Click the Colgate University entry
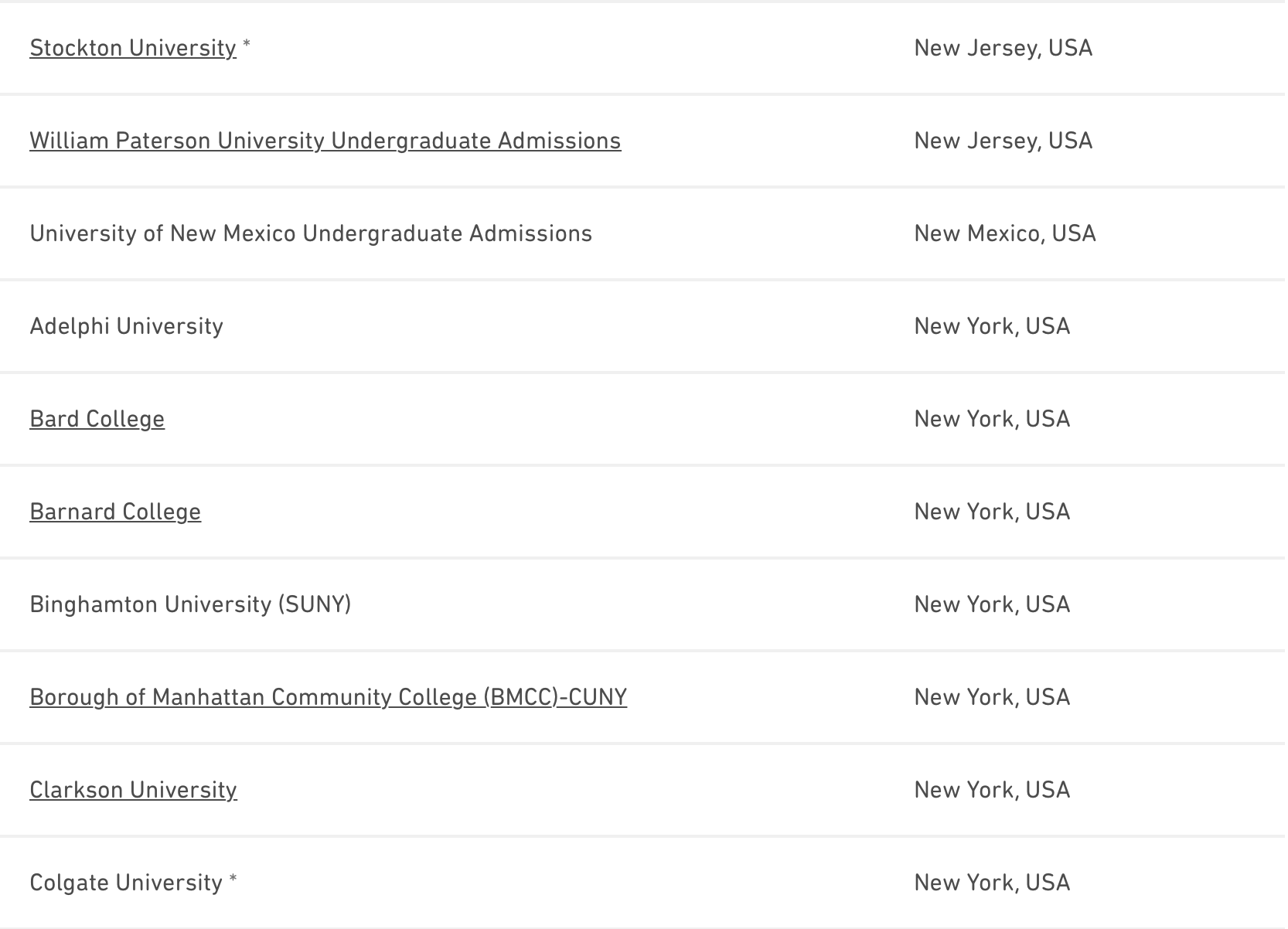Screen dimensions: 1288x929 126,883
